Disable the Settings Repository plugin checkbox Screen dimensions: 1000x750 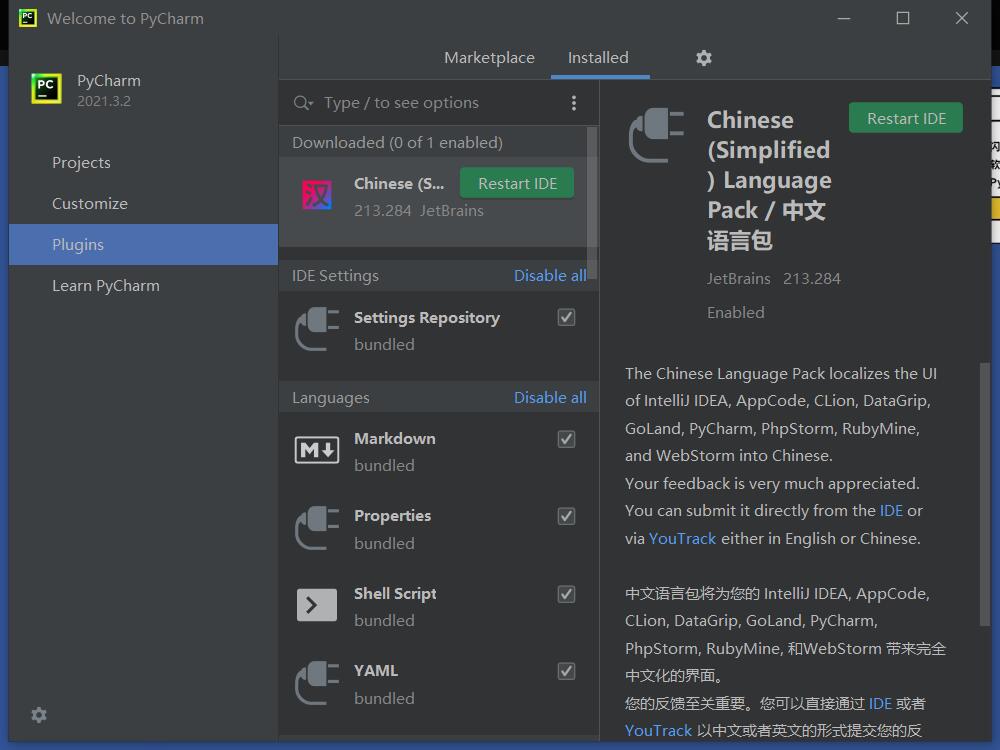pyautogui.click(x=566, y=317)
